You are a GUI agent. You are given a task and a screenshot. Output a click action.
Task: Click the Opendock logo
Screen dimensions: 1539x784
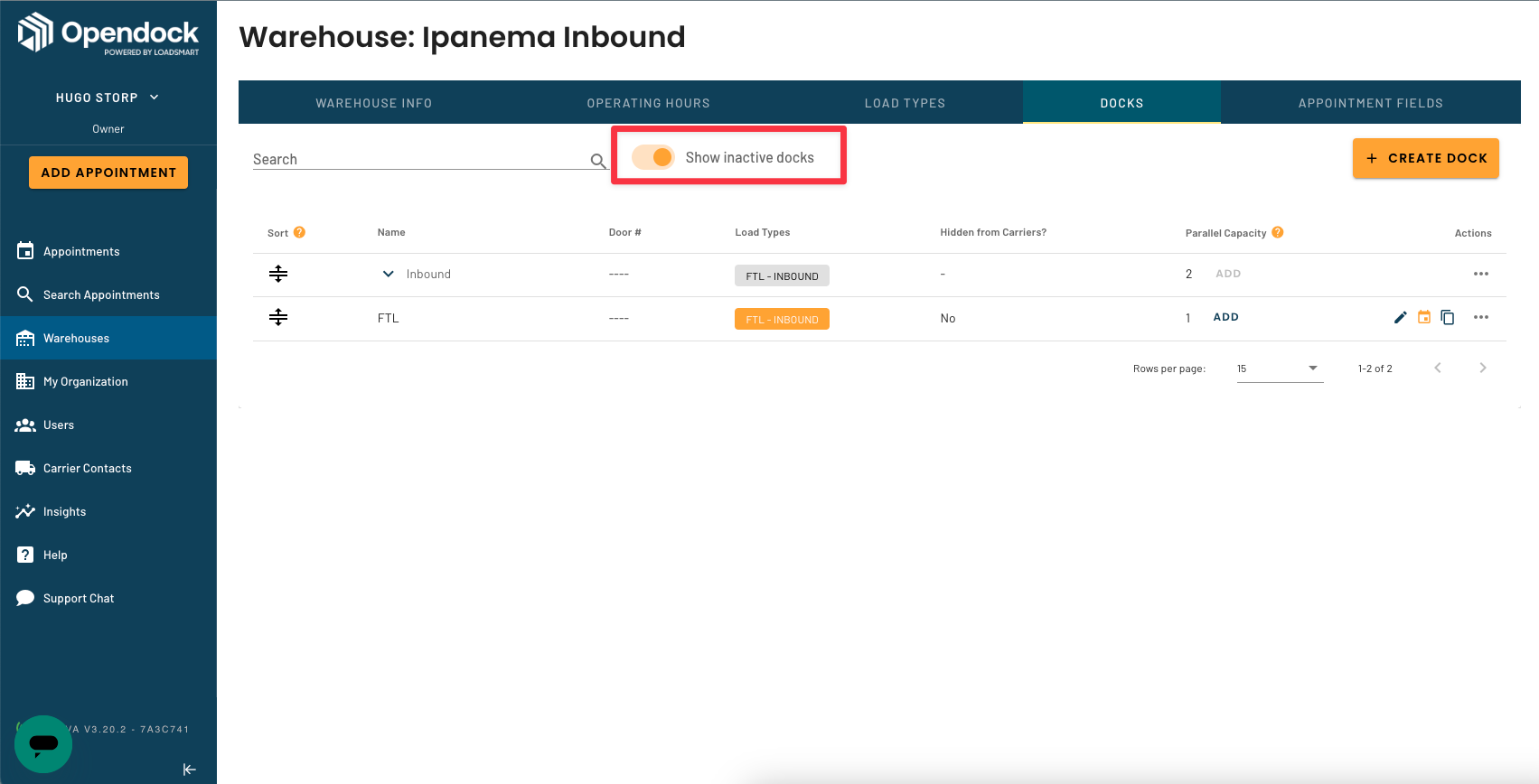(x=108, y=33)
